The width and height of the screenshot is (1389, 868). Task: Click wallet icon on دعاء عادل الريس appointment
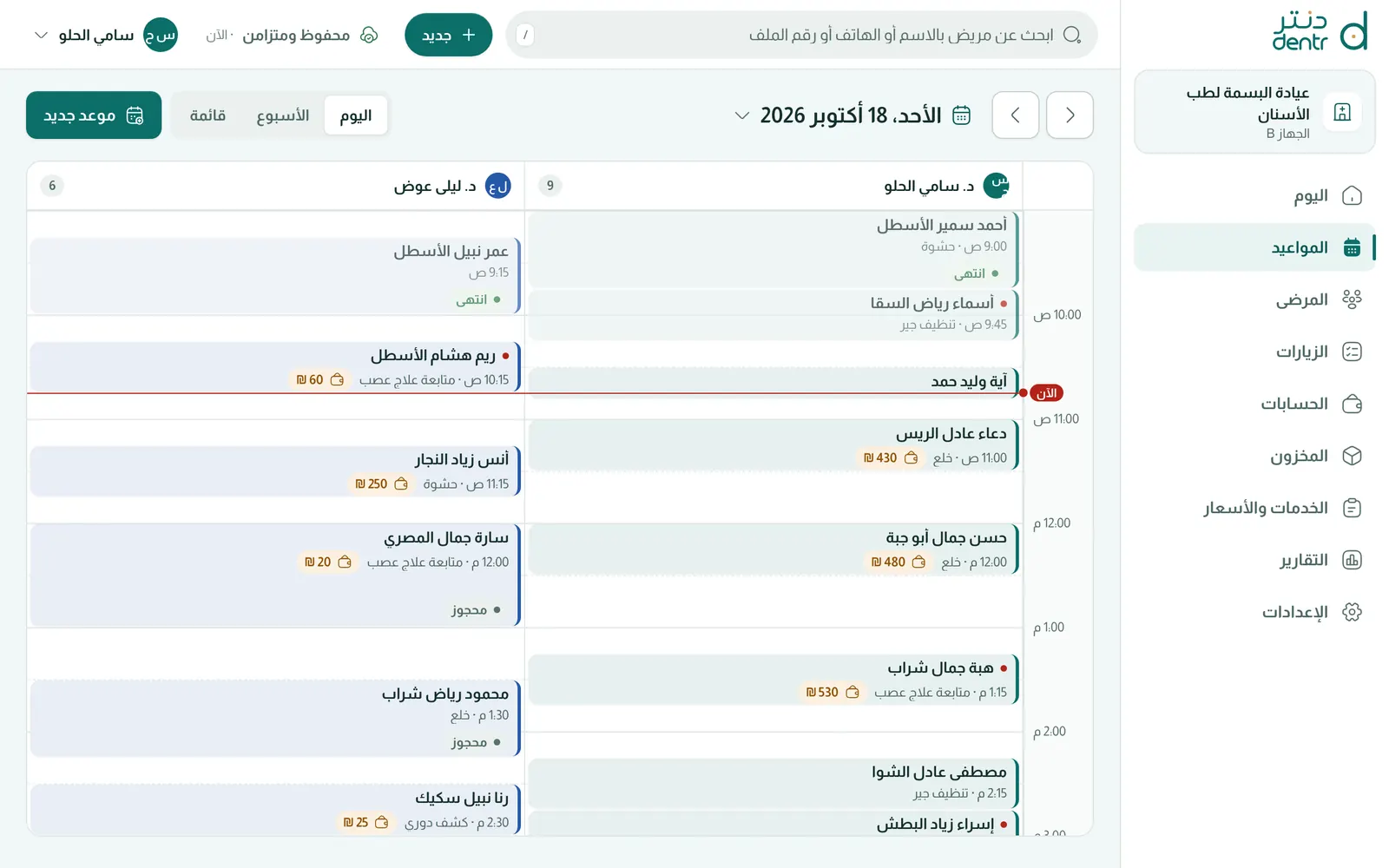(911, 457)
